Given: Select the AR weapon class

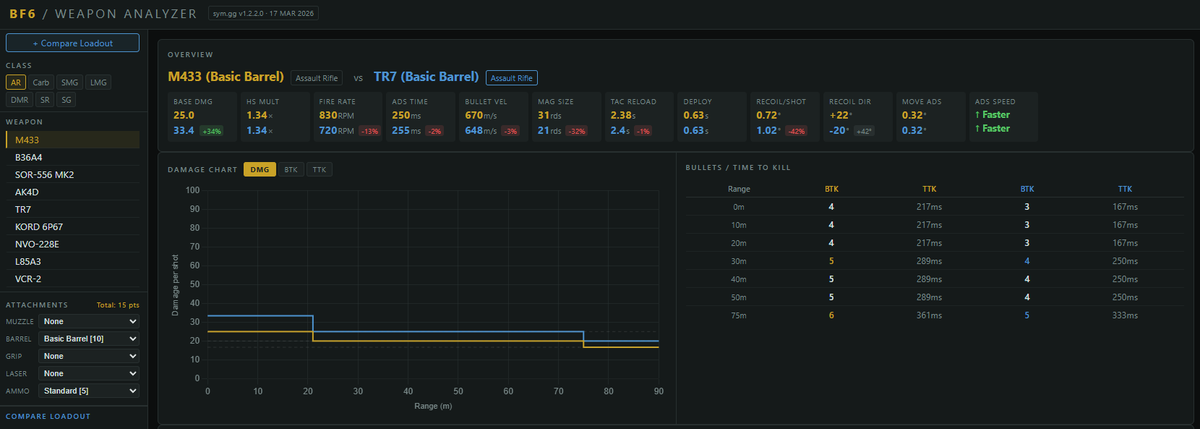Looking at the screenshot, I should click(x=17, y=82).
